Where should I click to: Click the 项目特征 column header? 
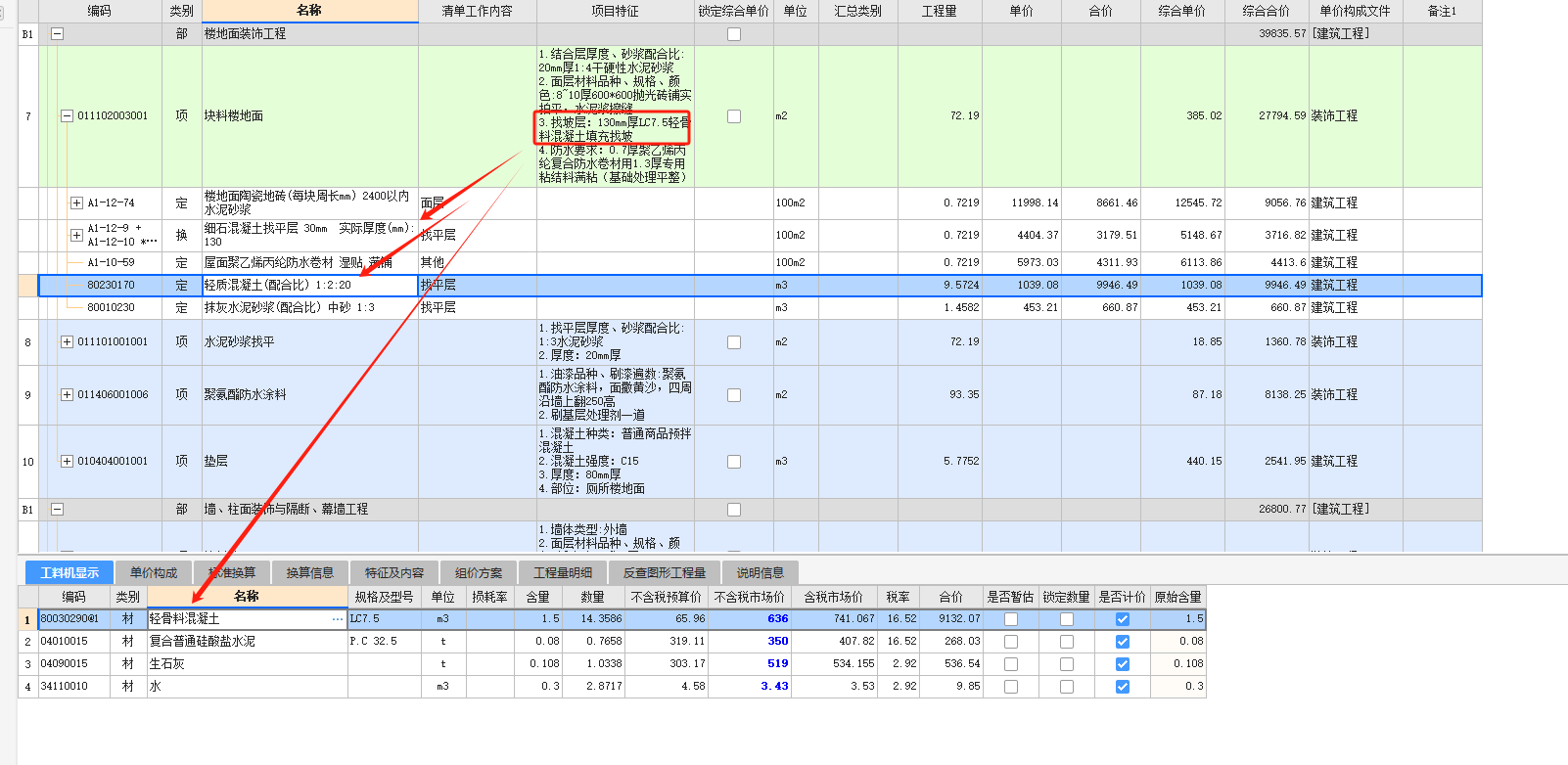tap(616, 11)
